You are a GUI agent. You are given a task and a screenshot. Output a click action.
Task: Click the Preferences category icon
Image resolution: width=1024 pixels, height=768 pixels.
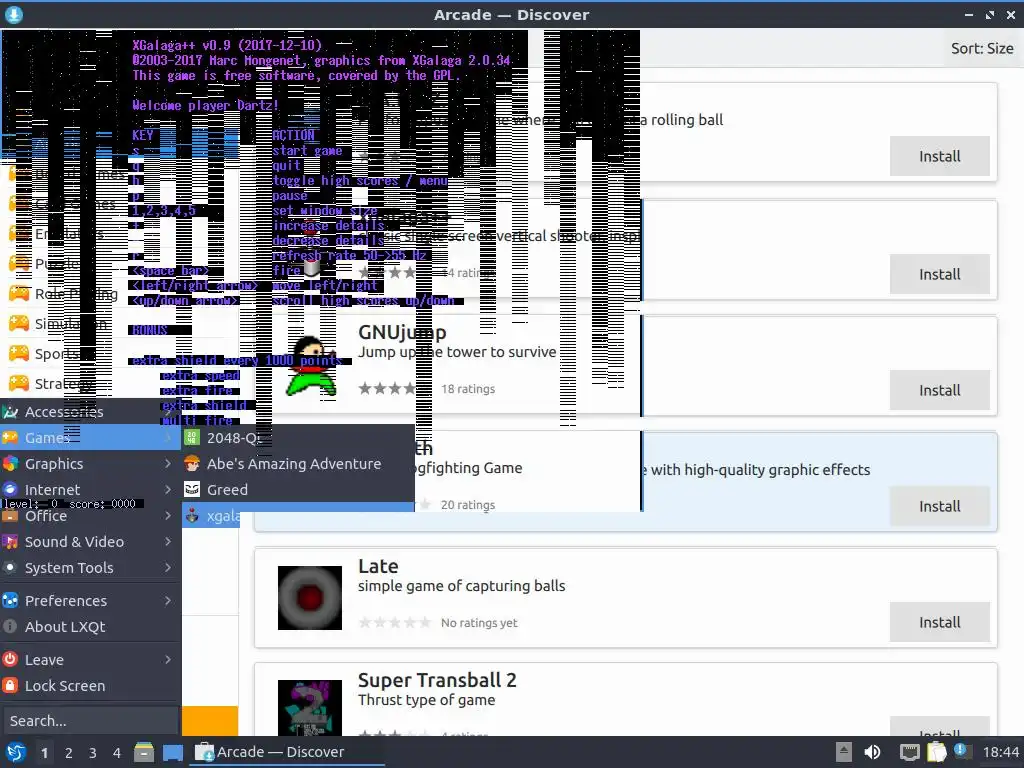[x=10, y=601]
